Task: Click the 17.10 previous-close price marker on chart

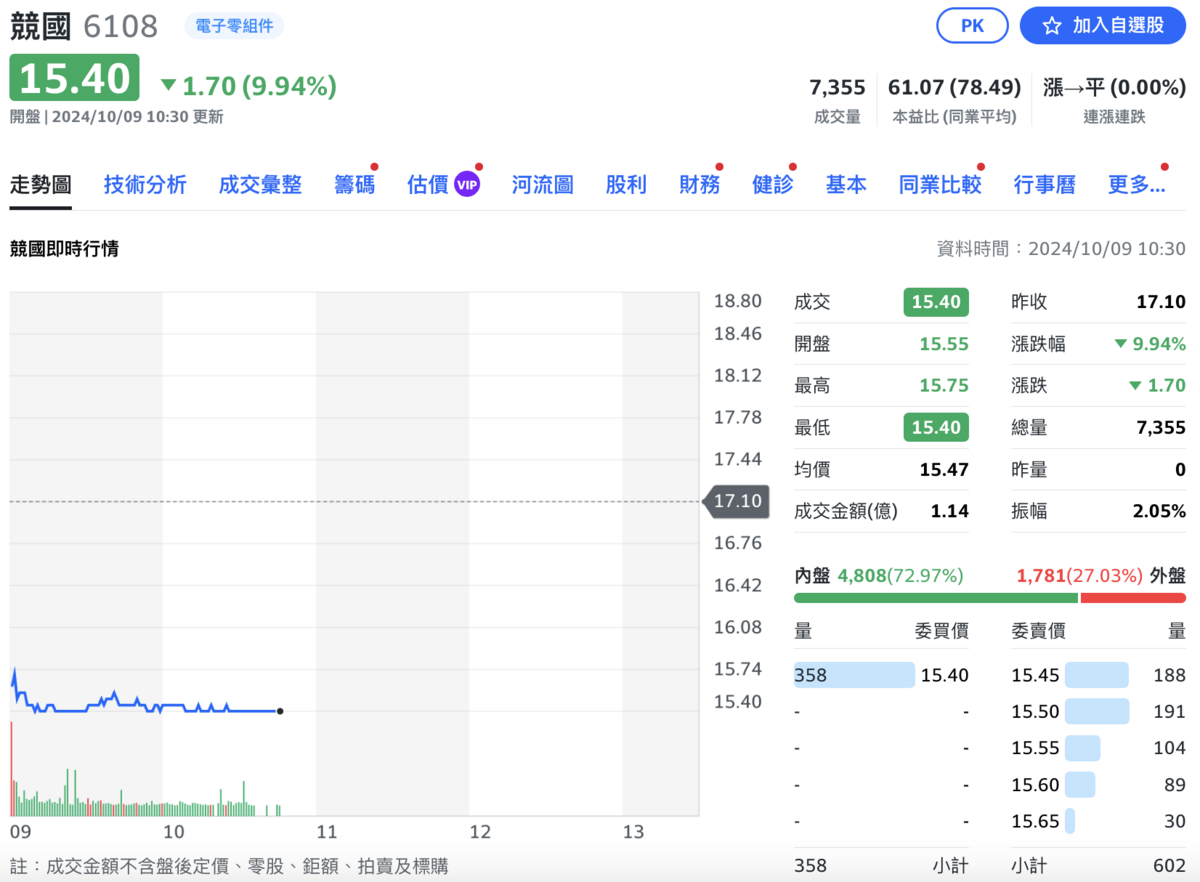Action: [737, 501]
